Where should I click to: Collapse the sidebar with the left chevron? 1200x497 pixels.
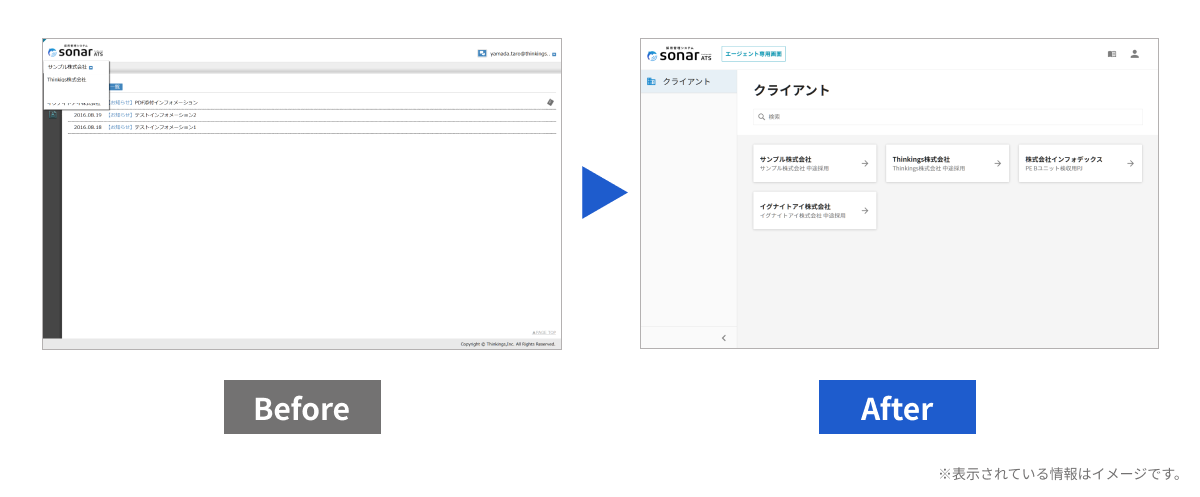[723, 338]
